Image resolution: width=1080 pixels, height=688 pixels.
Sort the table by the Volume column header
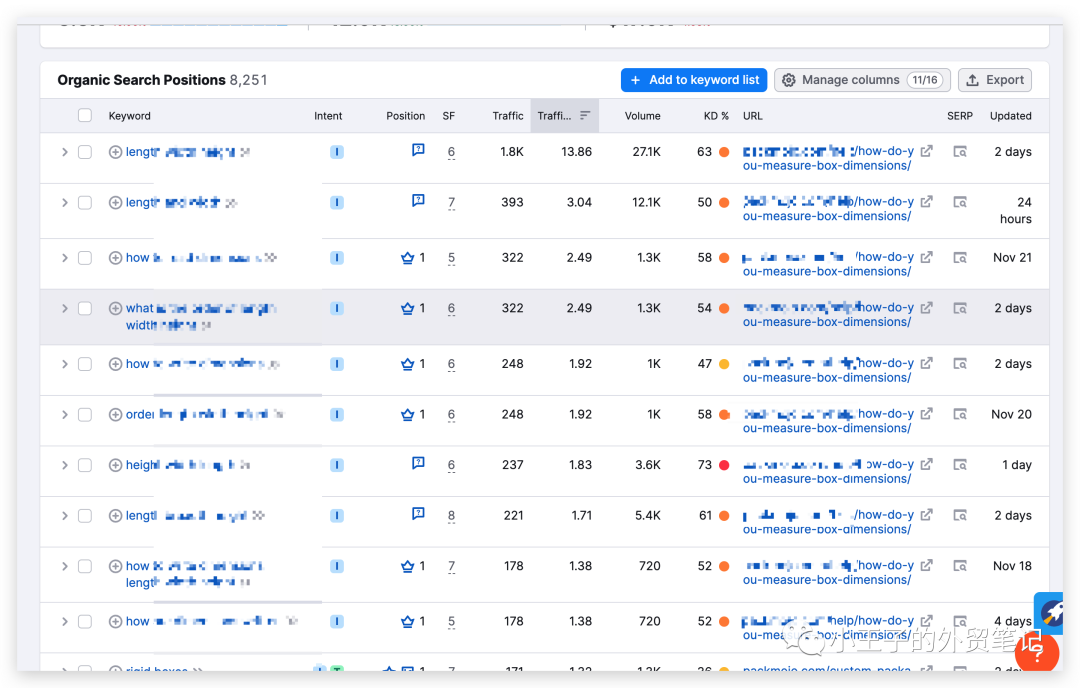point(642,116)
